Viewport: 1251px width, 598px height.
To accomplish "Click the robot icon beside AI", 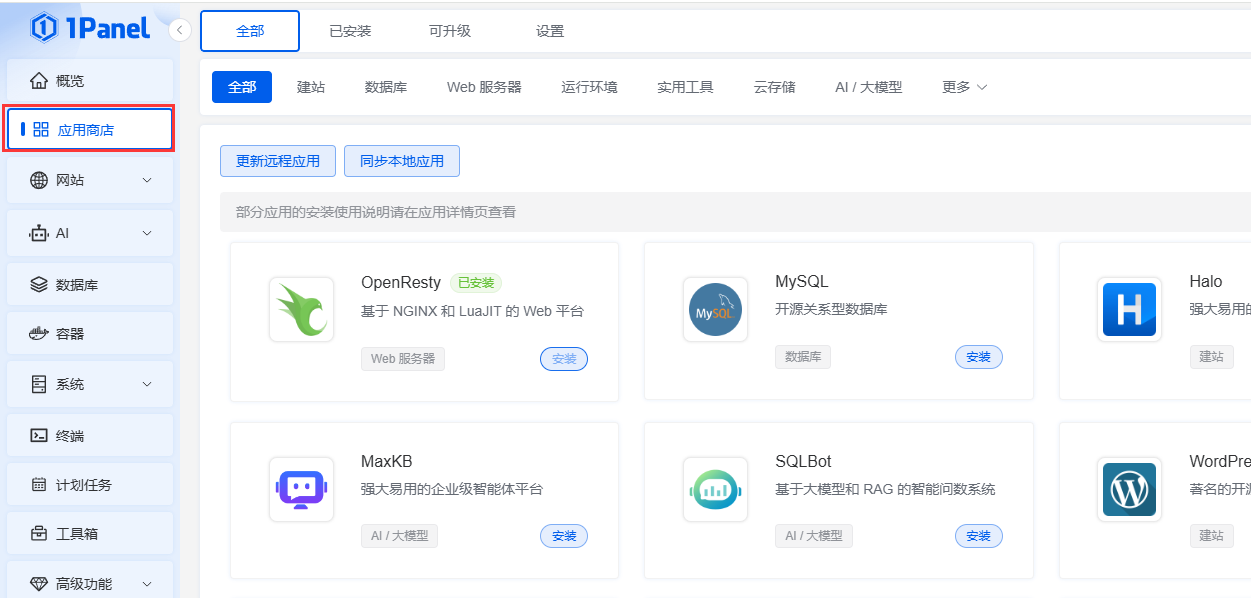I will pyautogui.click(x=39, y=233).
